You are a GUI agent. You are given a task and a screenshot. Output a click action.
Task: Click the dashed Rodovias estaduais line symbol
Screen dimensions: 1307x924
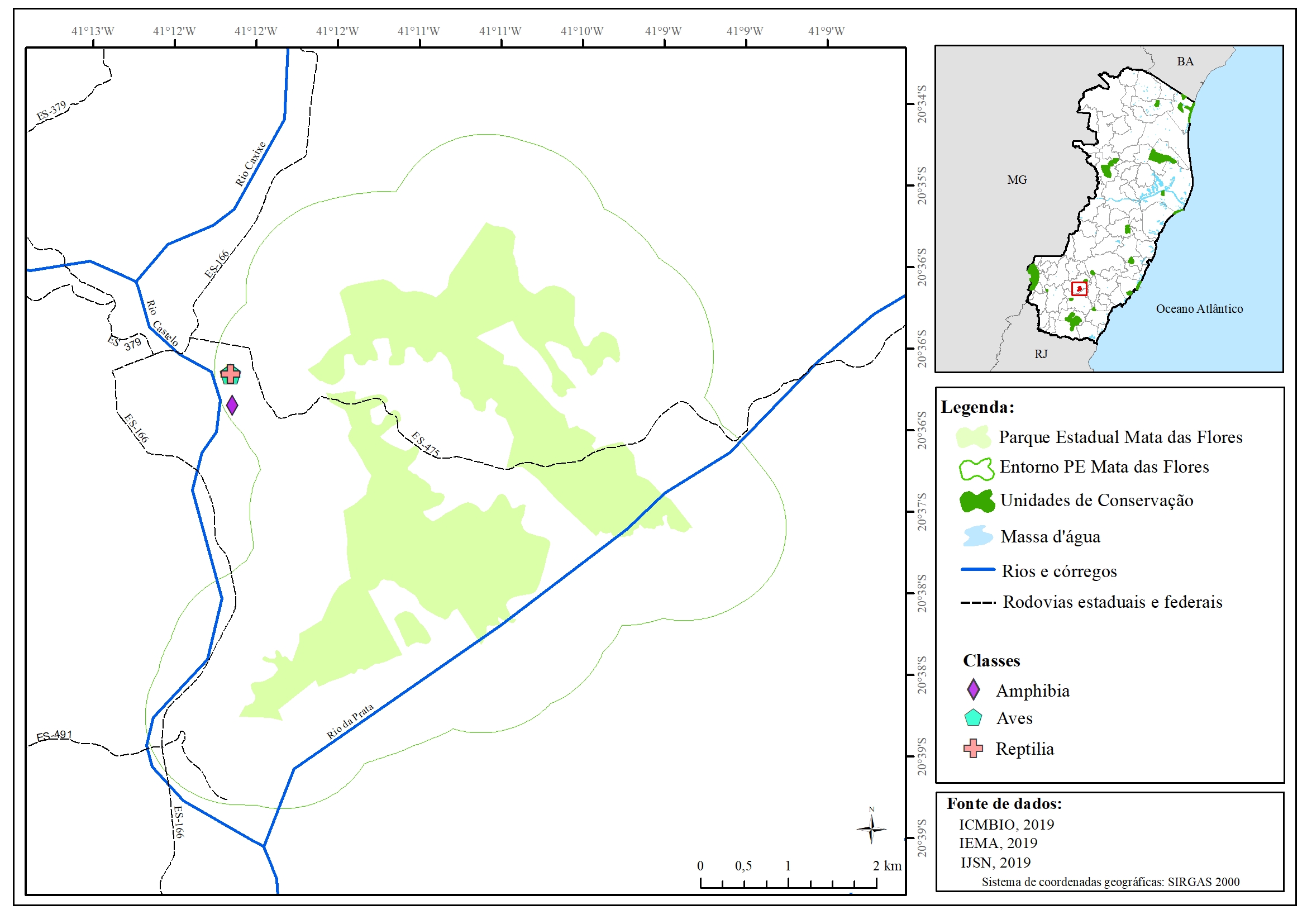click(x=977, y=602)
